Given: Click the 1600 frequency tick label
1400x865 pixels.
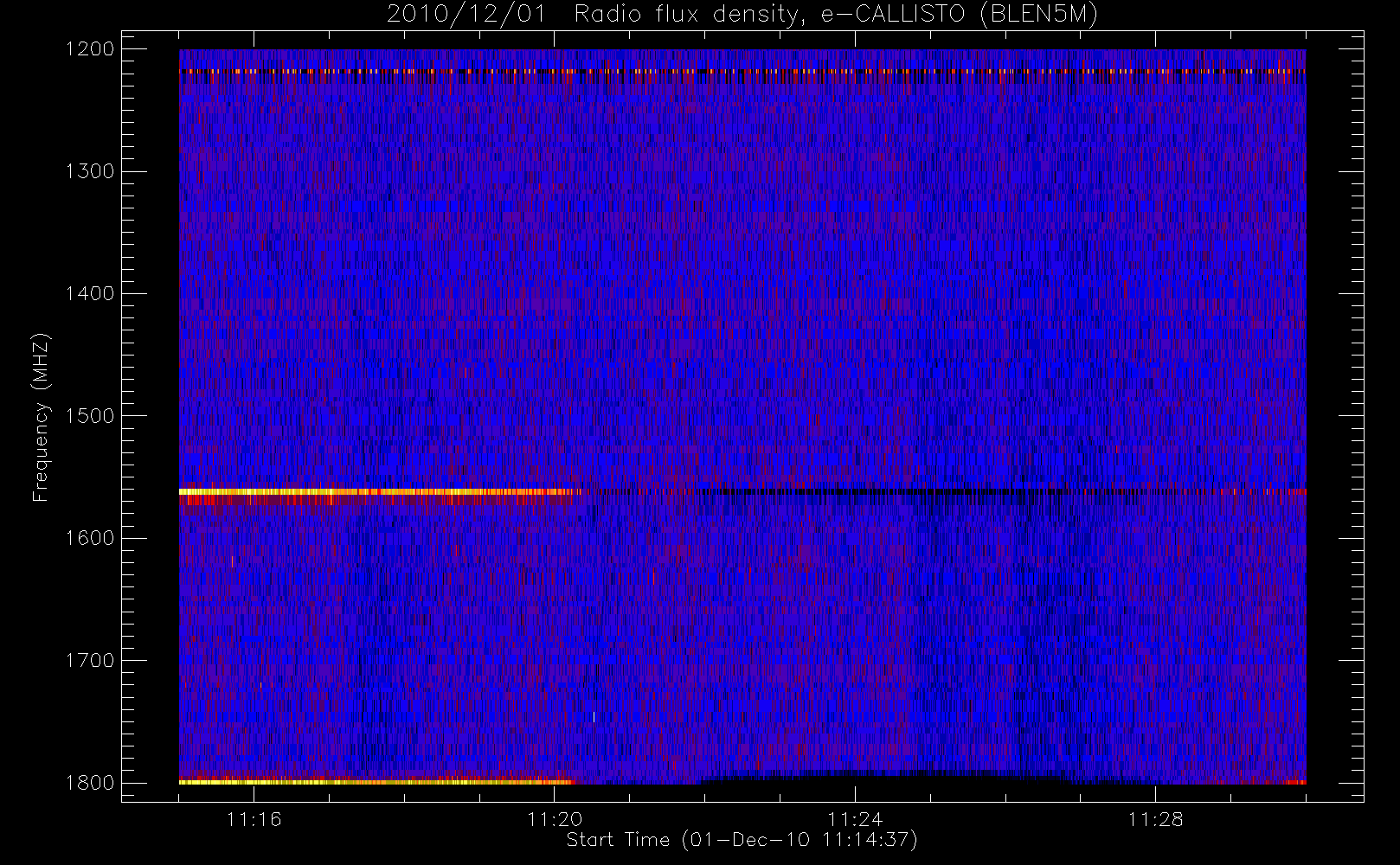Looking at the screenshot, I should [90, 538].
